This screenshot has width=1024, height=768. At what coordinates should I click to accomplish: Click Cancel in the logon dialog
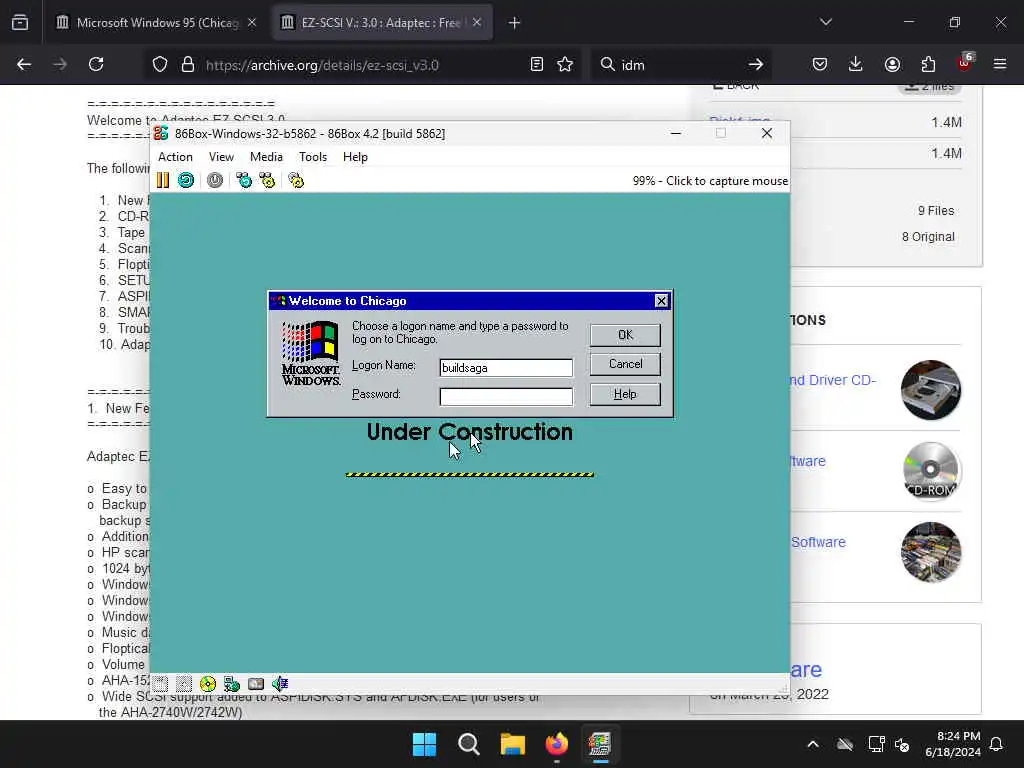point(625,364)
